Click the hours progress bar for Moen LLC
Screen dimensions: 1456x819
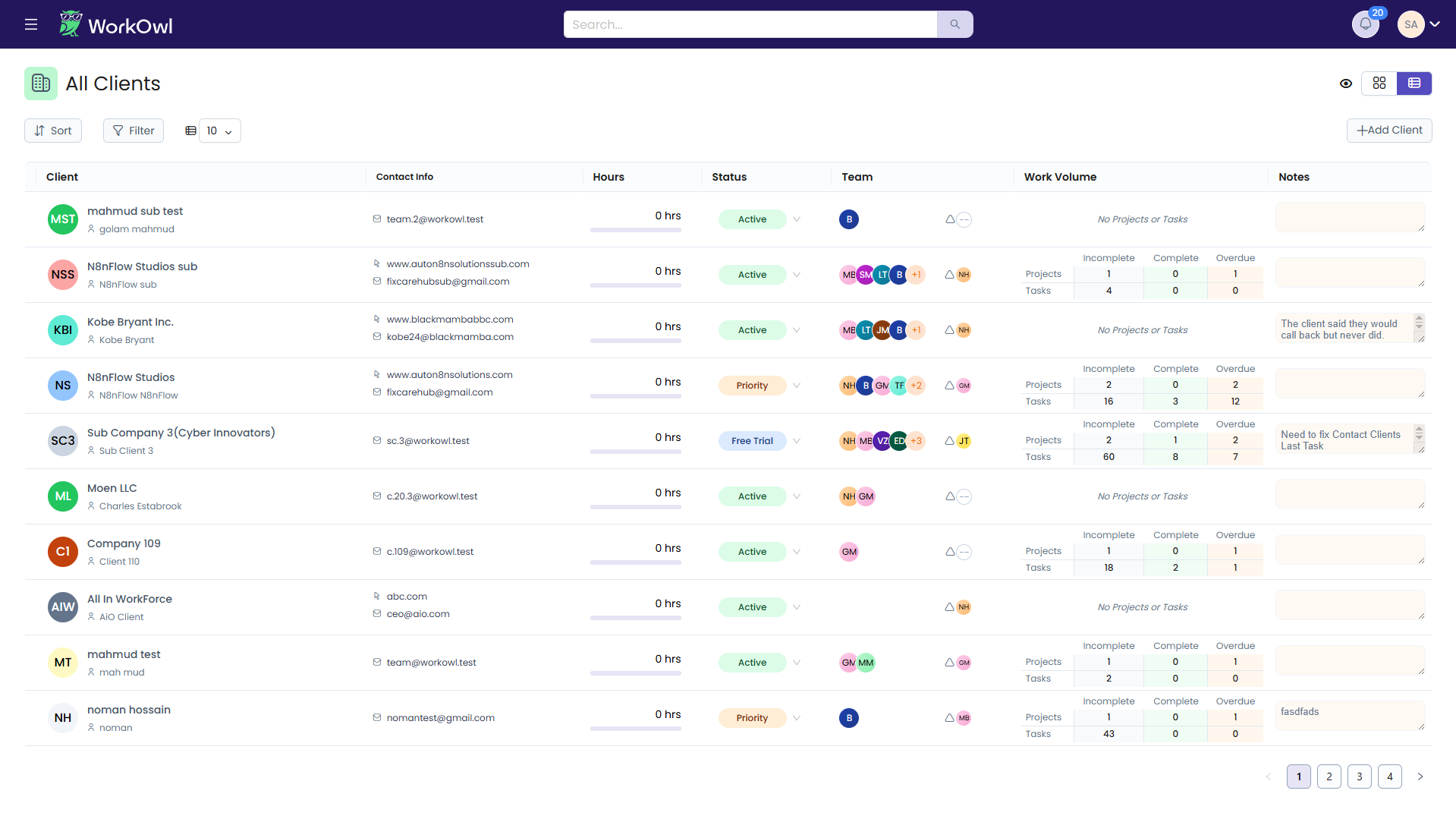pyautogui.click(x=635, y=507)
